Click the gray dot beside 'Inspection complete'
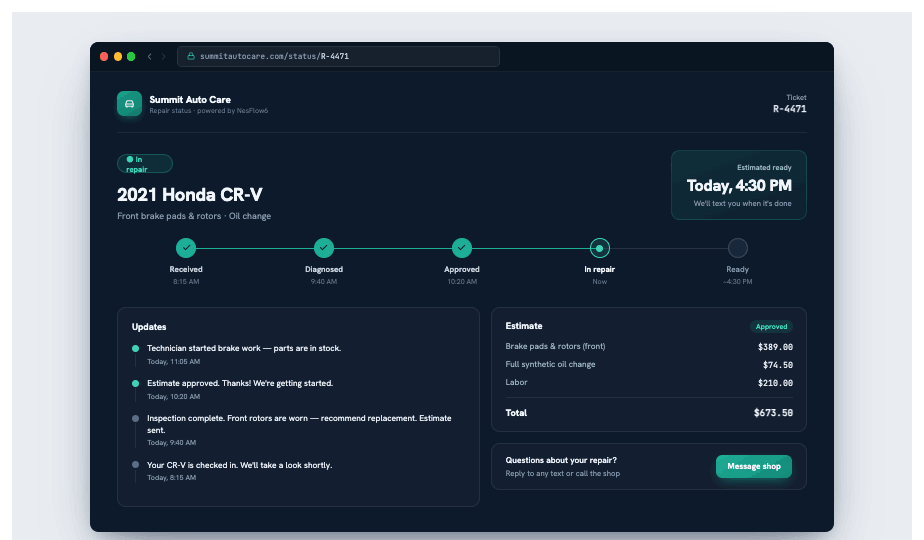This screenshot has width=924, height=540. [x=136, y=419]
